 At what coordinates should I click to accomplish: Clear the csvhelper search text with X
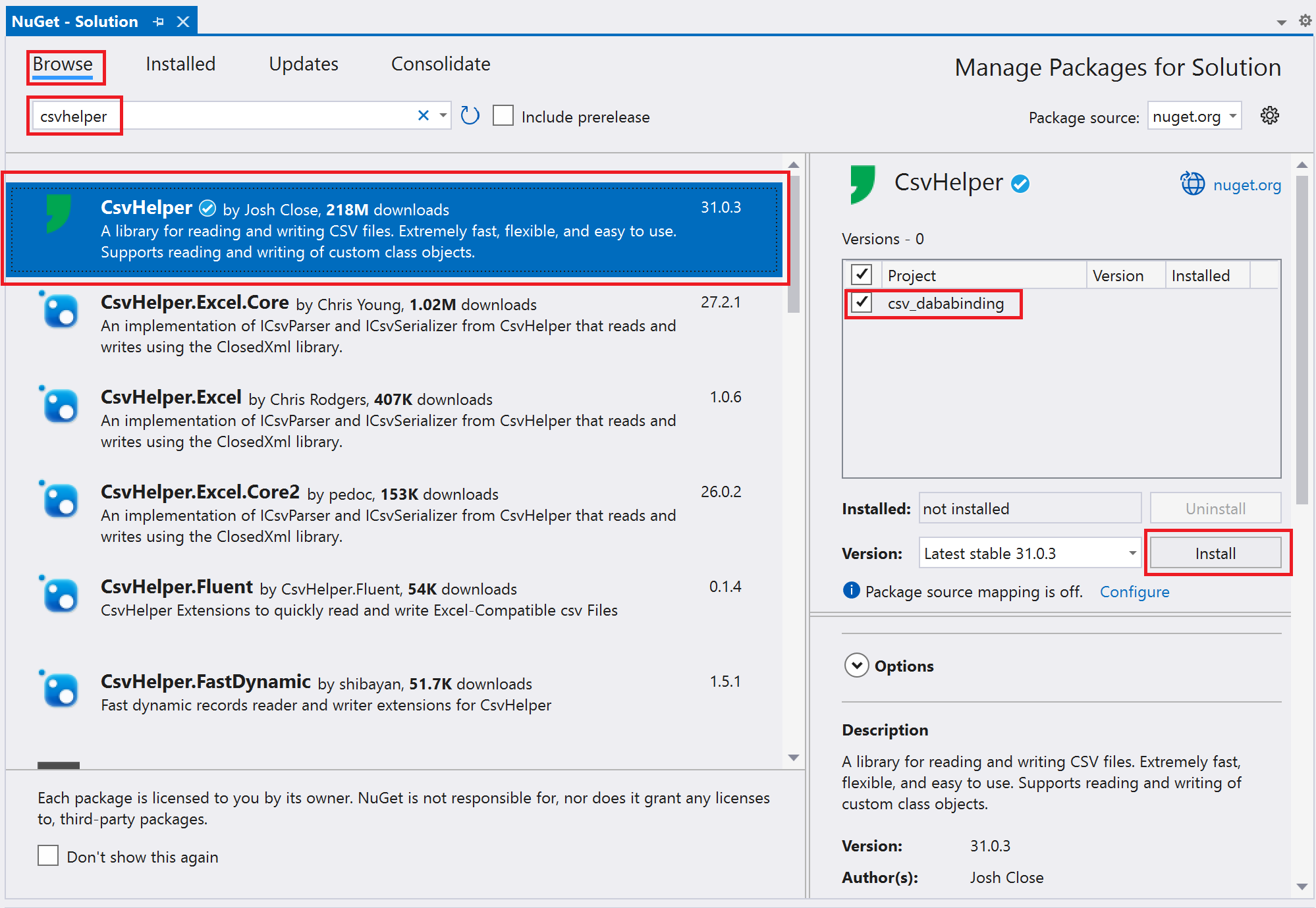(424, 116)
